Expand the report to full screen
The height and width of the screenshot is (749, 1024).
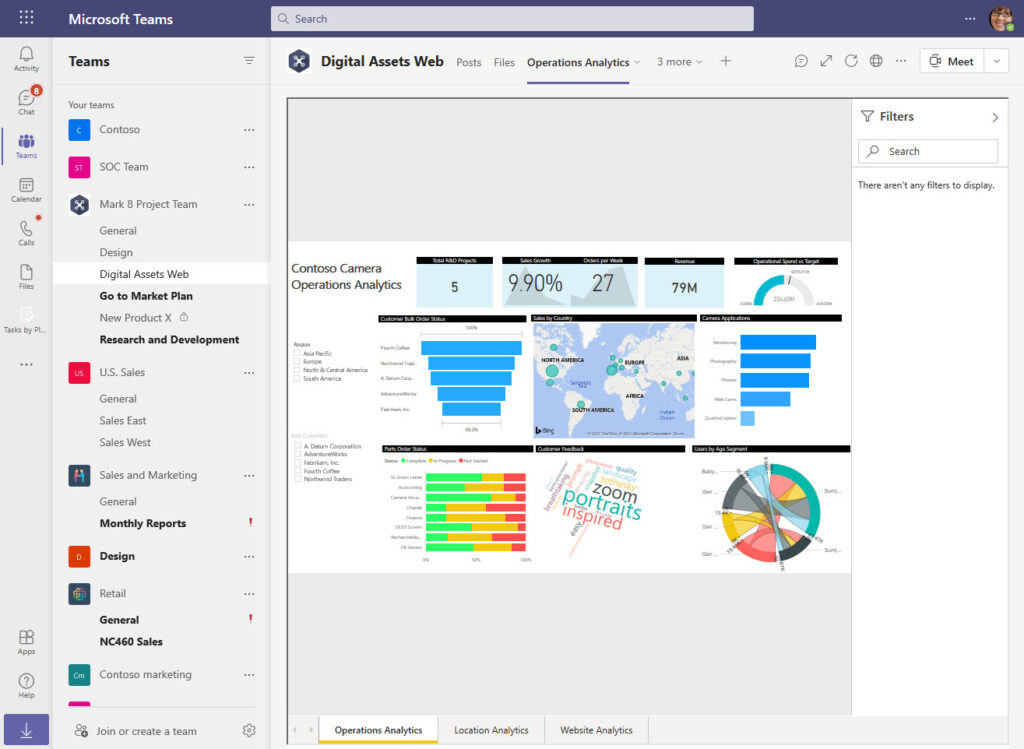(x=825, y=61)
